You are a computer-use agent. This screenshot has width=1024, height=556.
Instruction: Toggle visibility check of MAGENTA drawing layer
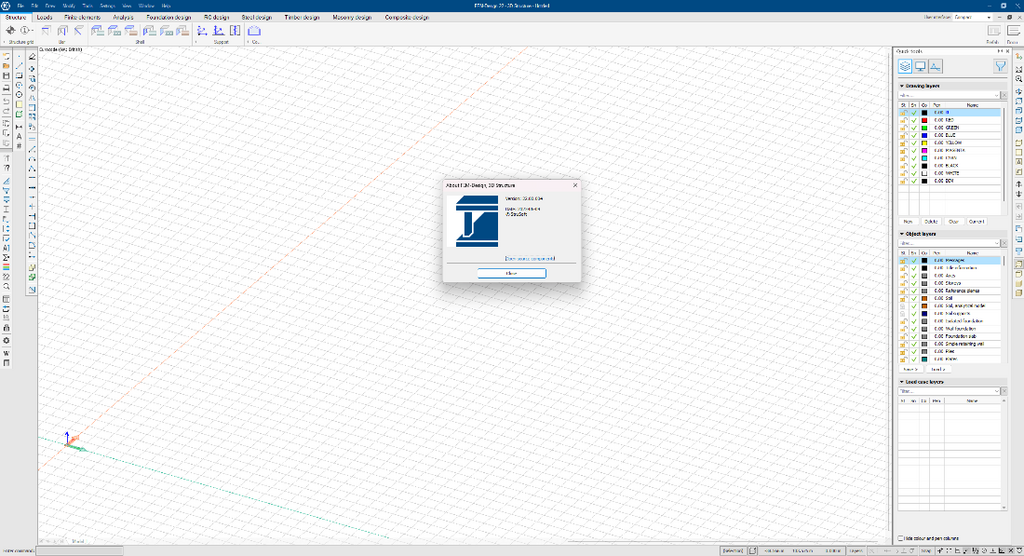coord(914,150)
